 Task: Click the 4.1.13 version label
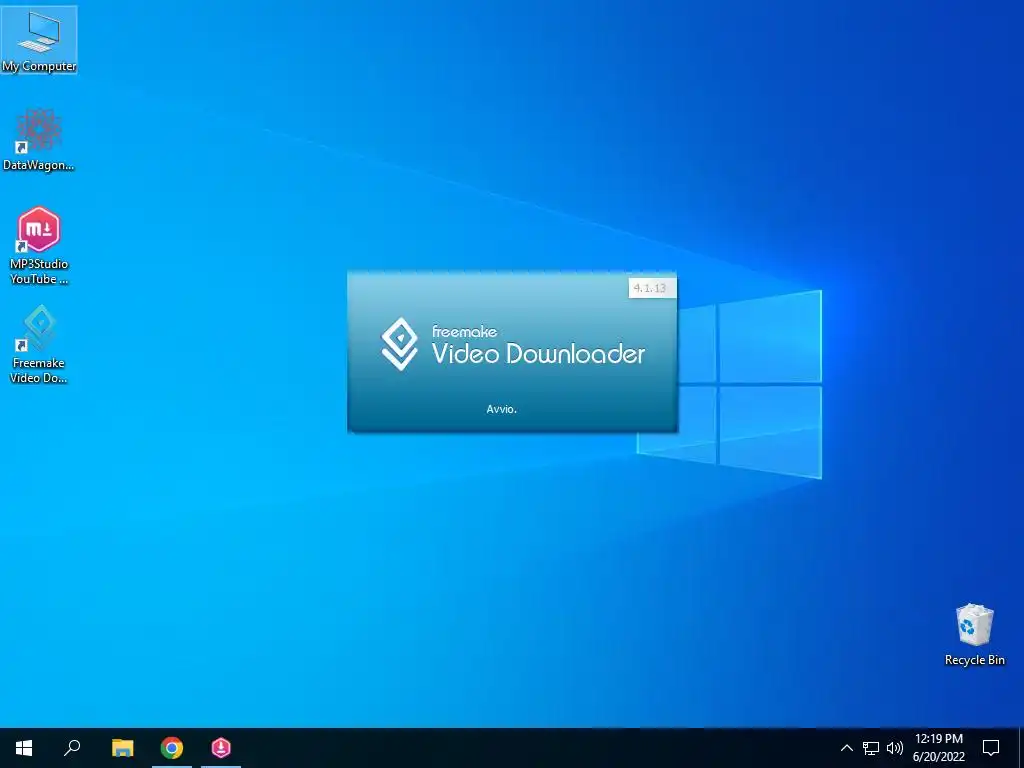coord(652,288)
